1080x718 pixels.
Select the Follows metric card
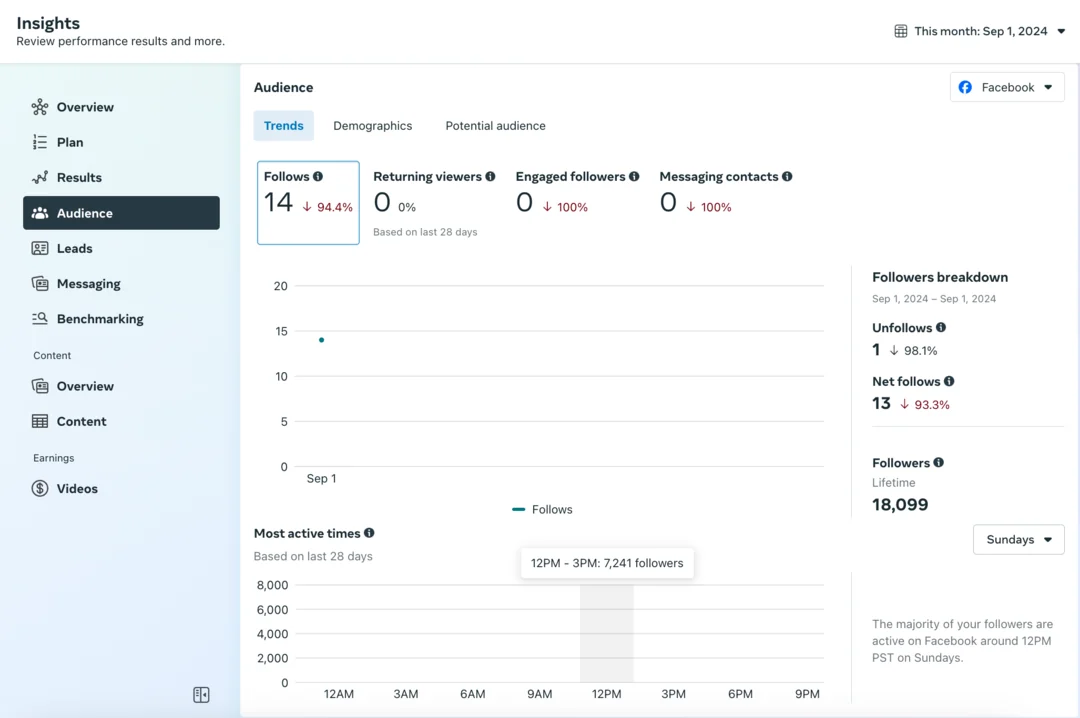pos(308,203)
